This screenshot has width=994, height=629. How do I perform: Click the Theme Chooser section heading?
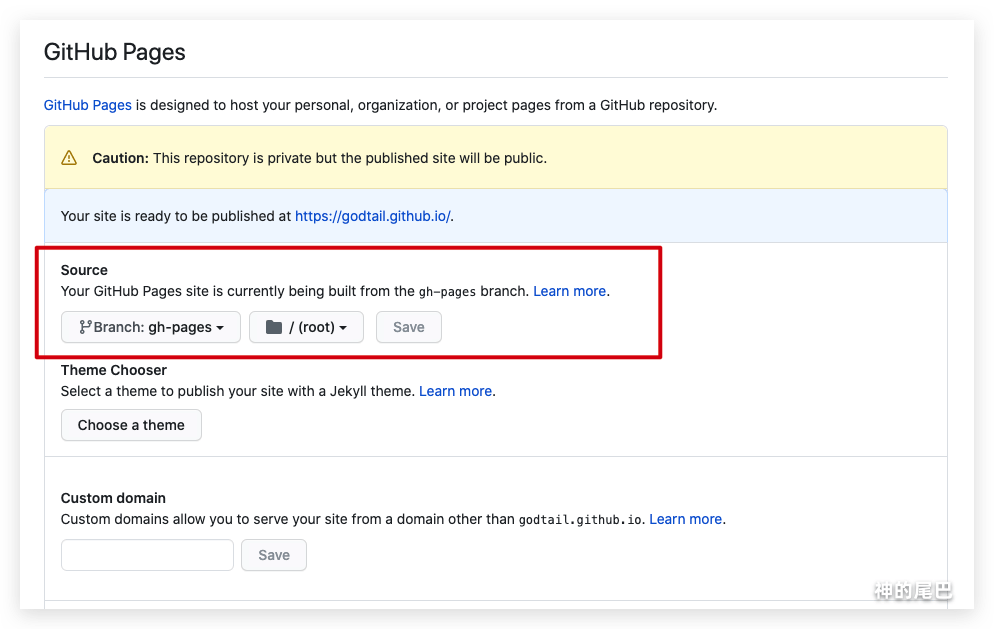(x=114, y=370)
